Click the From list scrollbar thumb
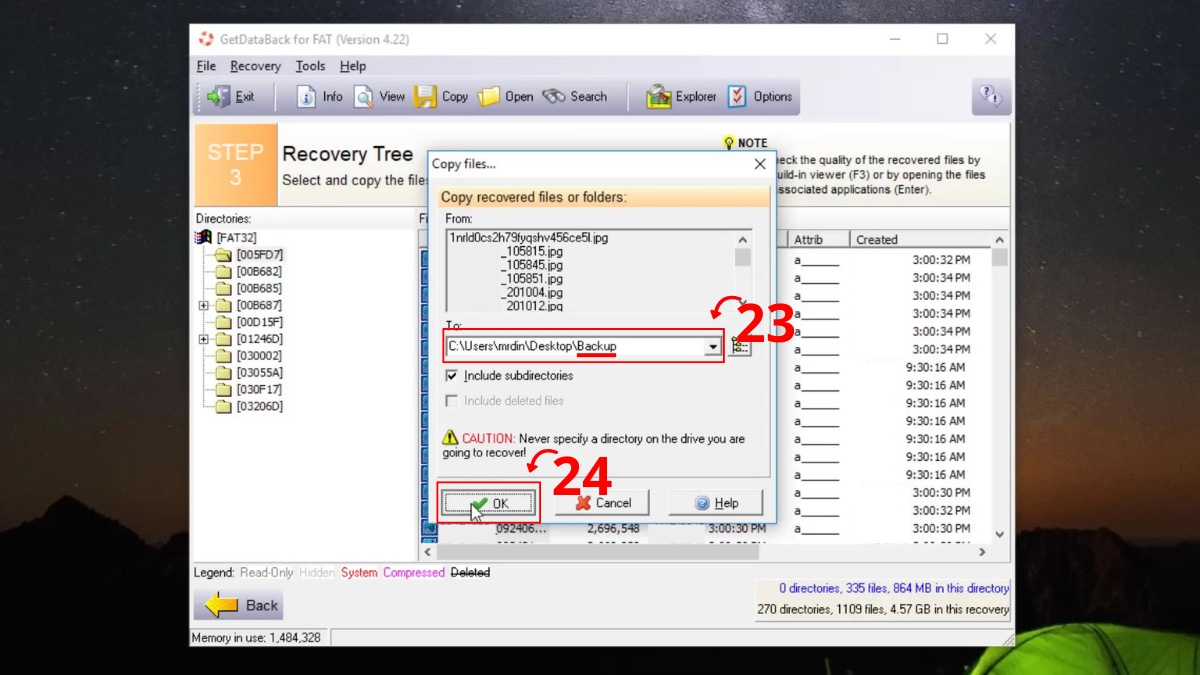 (x=743, y=257)
